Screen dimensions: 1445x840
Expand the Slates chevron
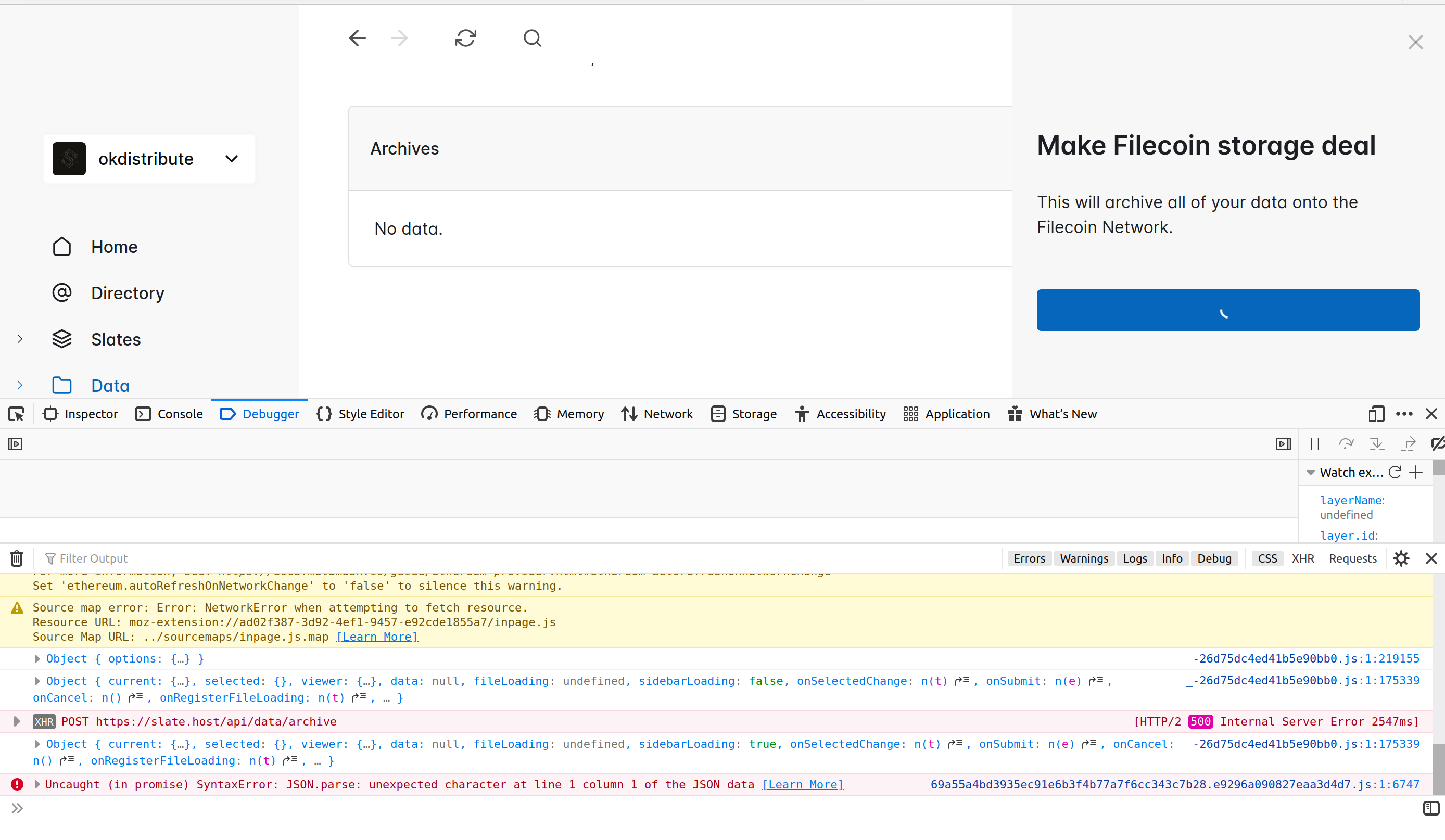click(x=20, y=339)
